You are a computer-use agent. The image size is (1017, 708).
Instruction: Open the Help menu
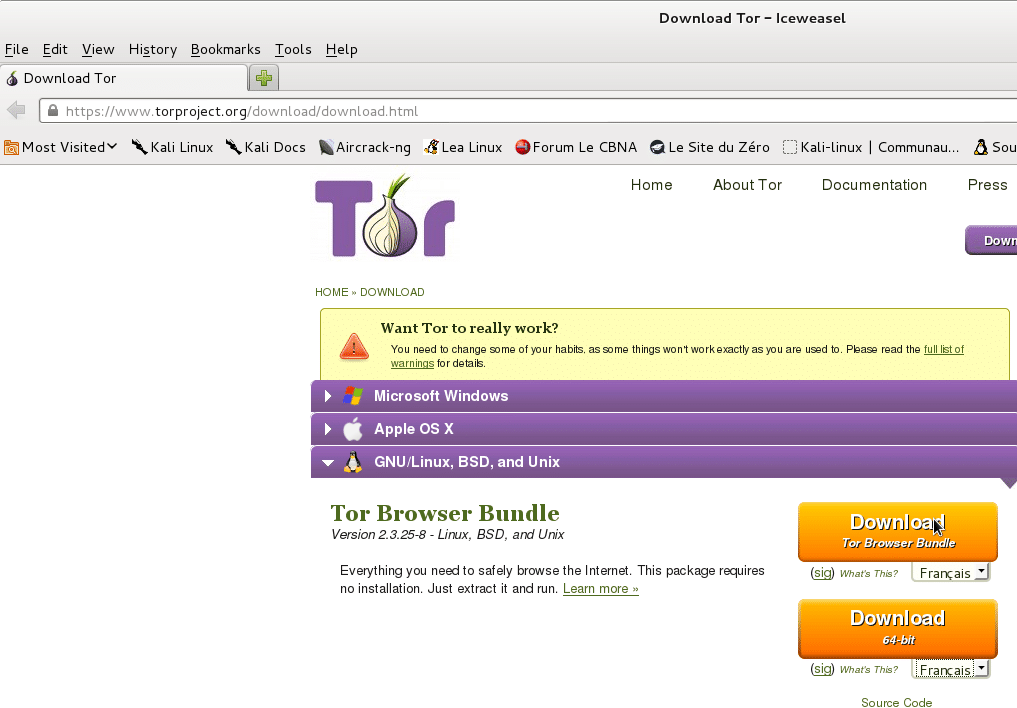coord(342,49)
